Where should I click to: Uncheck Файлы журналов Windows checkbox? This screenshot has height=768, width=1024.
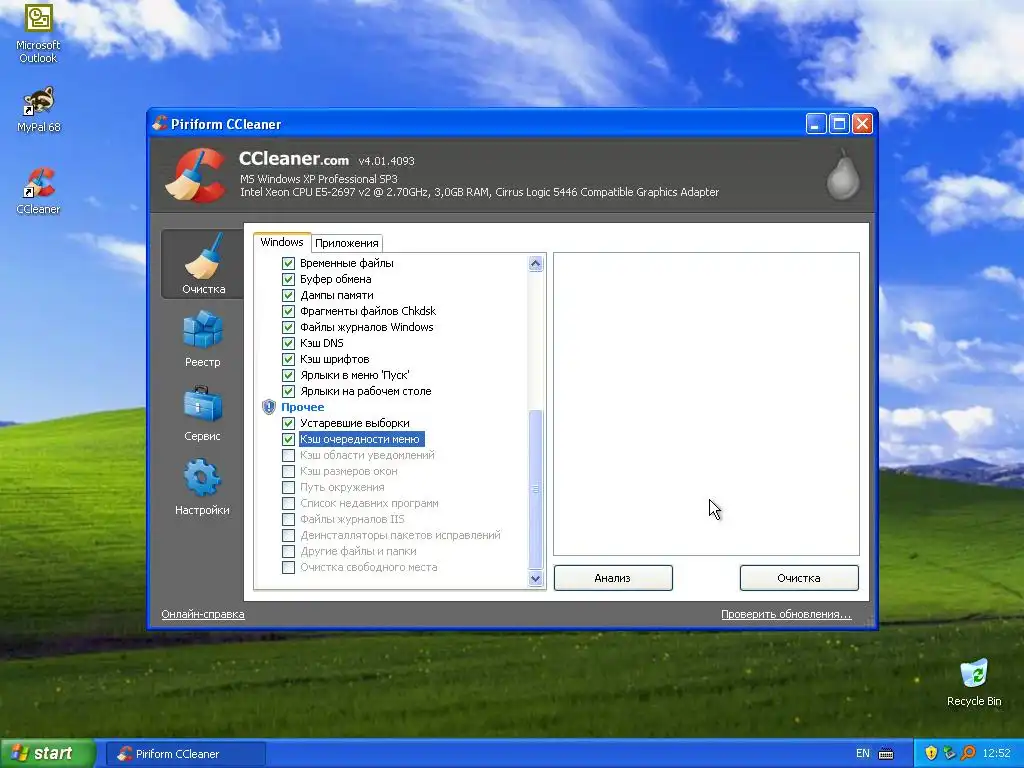(288, 327)
